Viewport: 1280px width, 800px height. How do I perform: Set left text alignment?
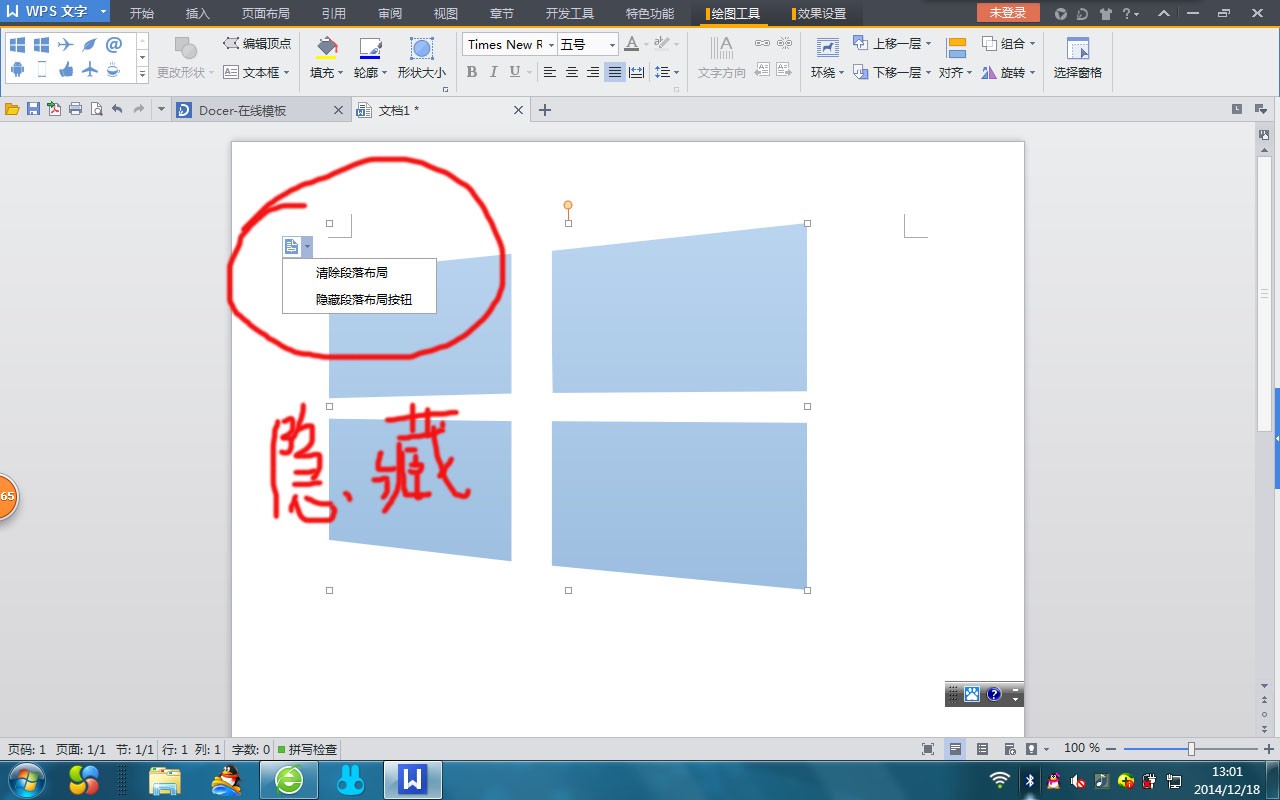[x=550, y=72]
